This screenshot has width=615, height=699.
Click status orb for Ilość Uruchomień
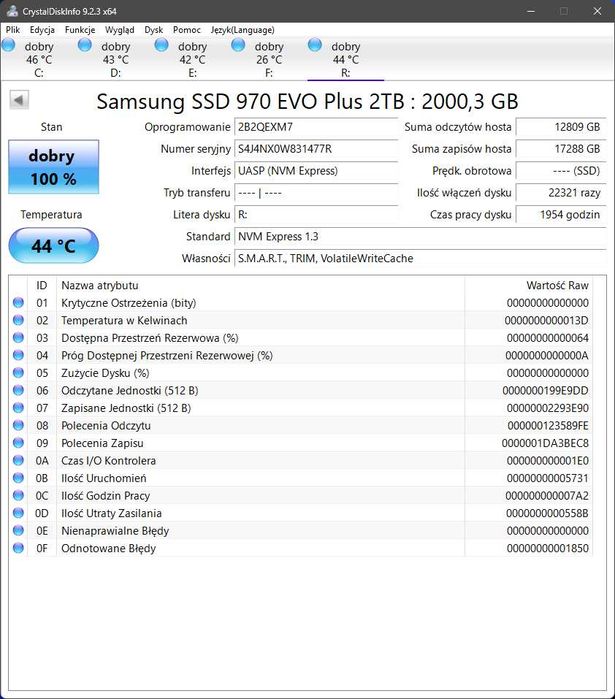point(18,478)
